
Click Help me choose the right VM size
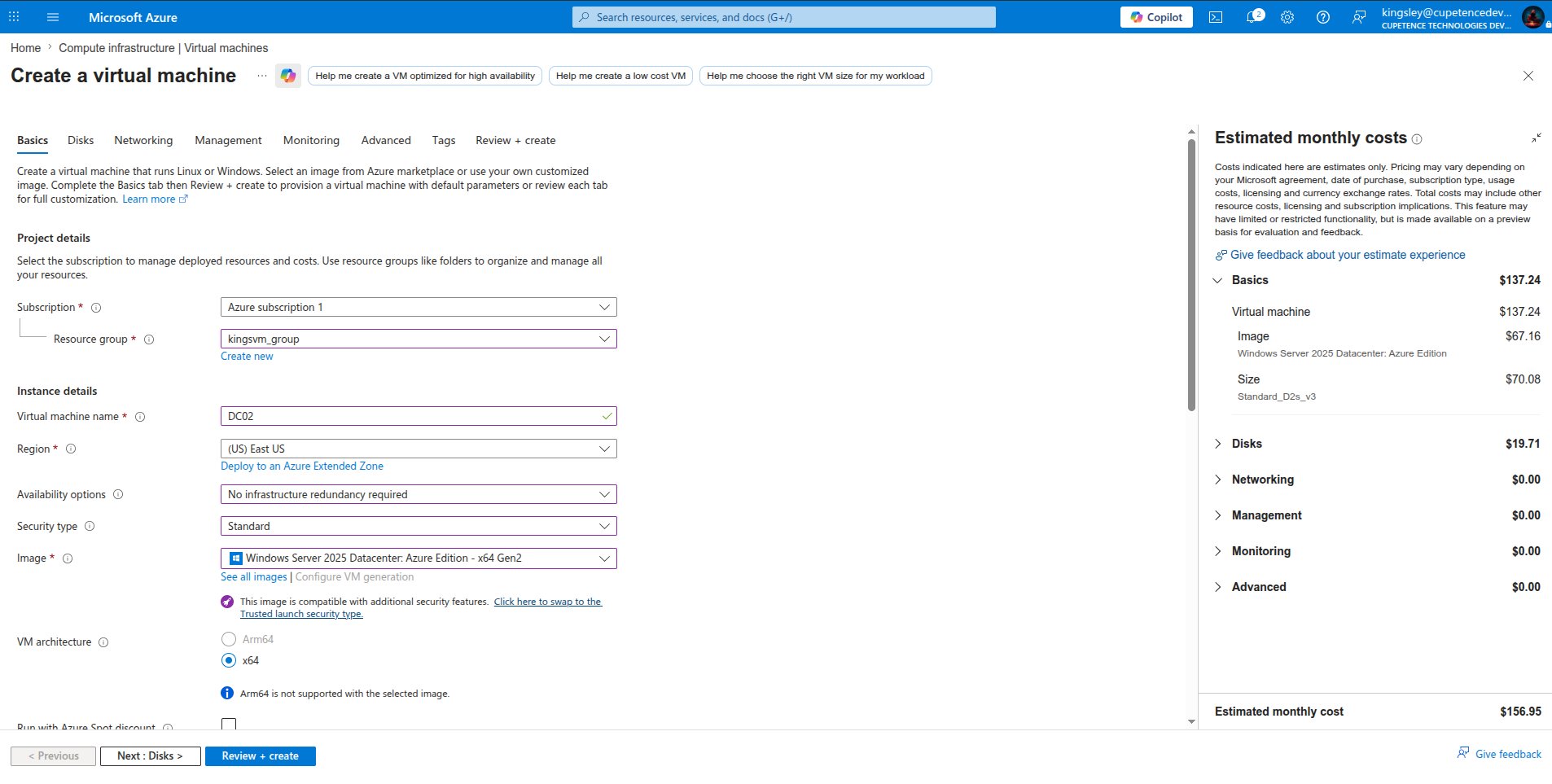(816, 76)
